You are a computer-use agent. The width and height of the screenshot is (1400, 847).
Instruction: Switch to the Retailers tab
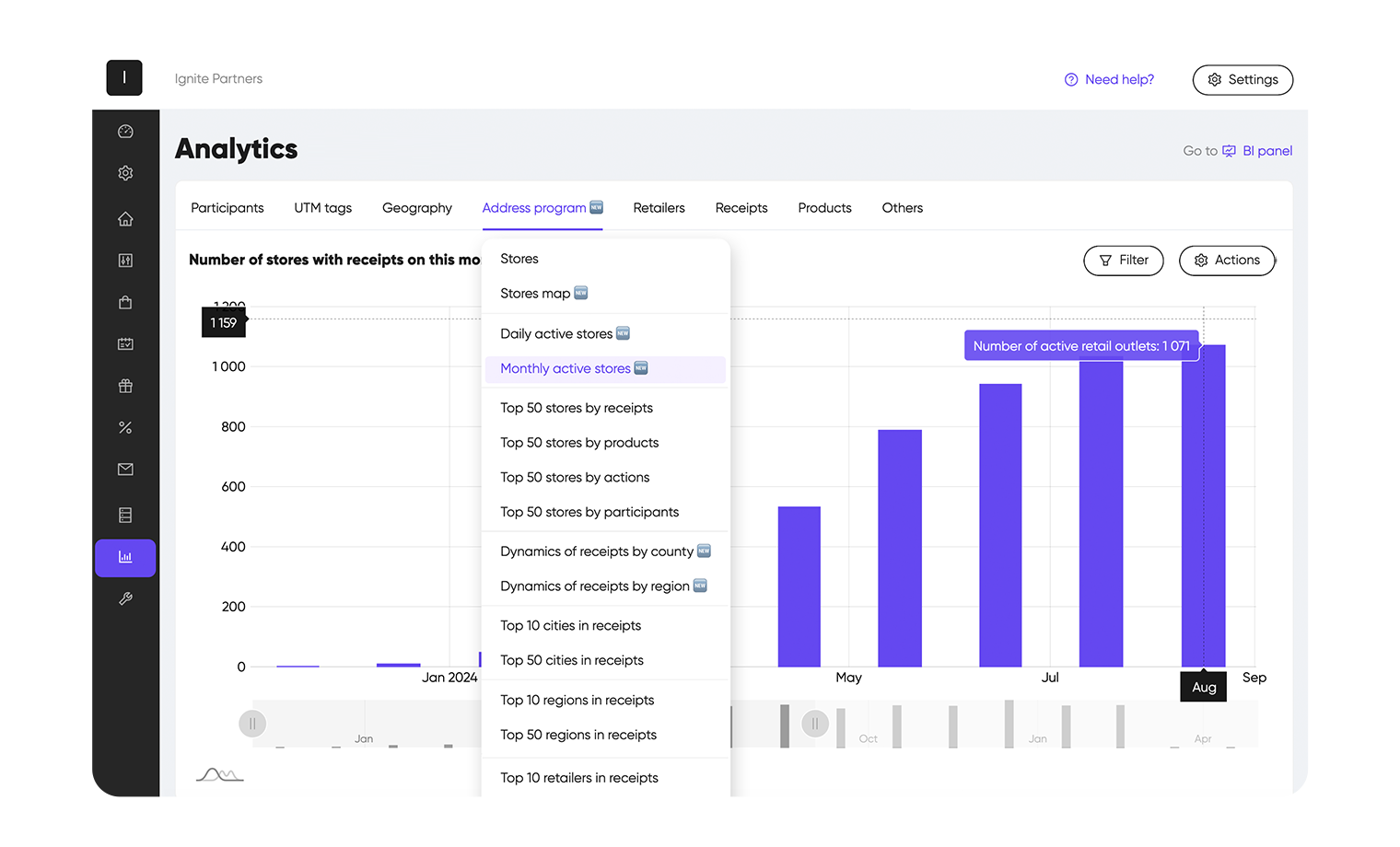click(659, 208)
